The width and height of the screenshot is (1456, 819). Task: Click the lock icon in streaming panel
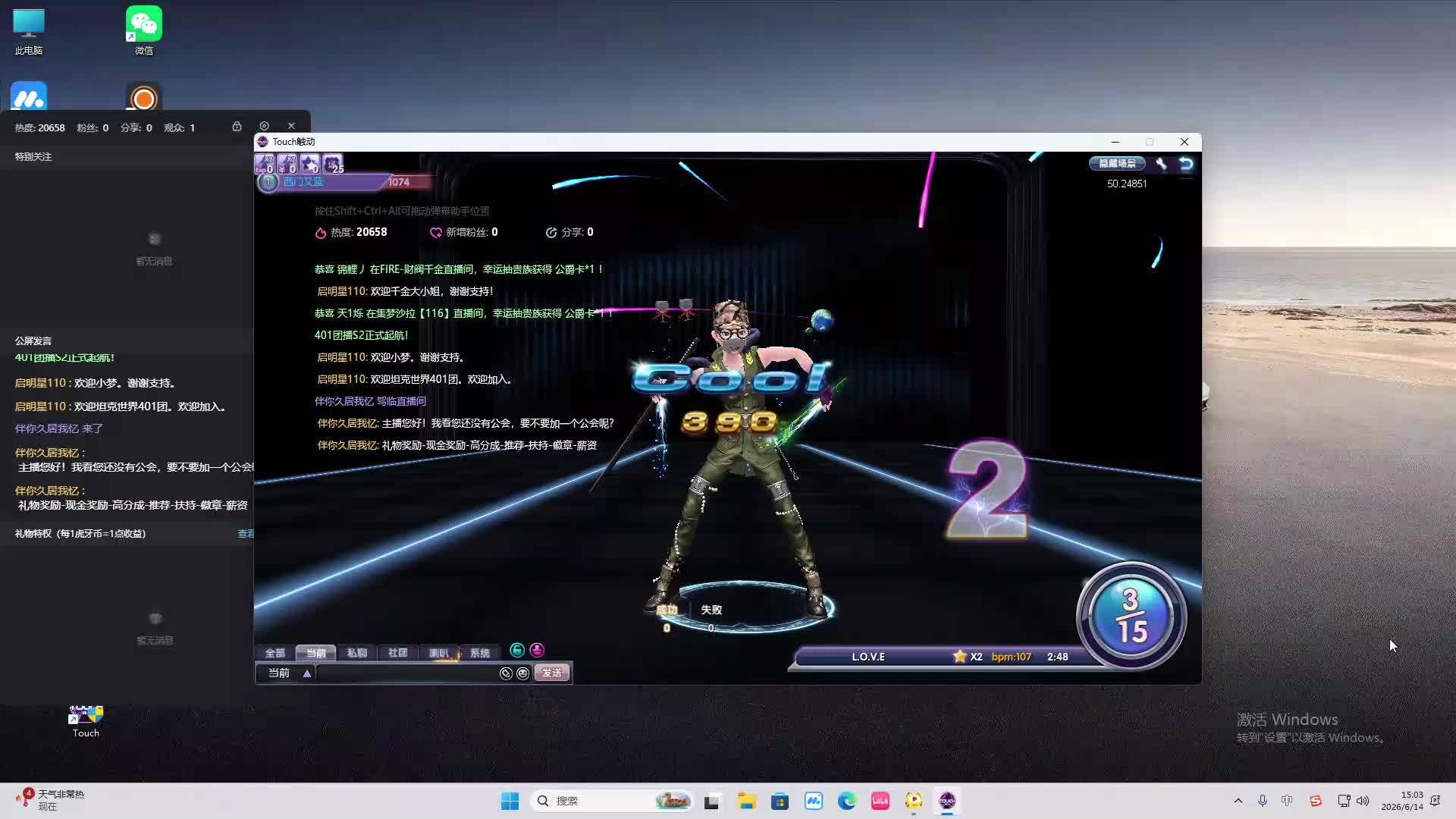pyautogui.click(x=237, y=126)
